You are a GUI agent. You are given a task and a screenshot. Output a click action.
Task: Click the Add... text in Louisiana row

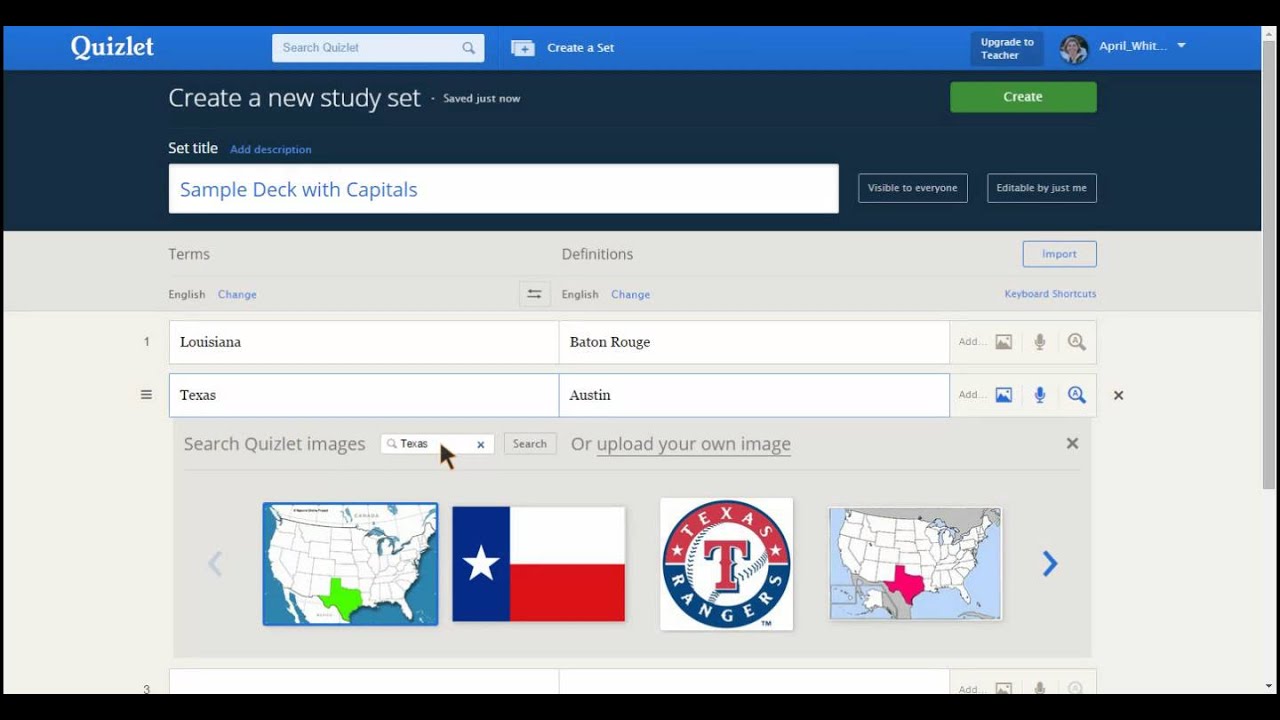point(971,342)
